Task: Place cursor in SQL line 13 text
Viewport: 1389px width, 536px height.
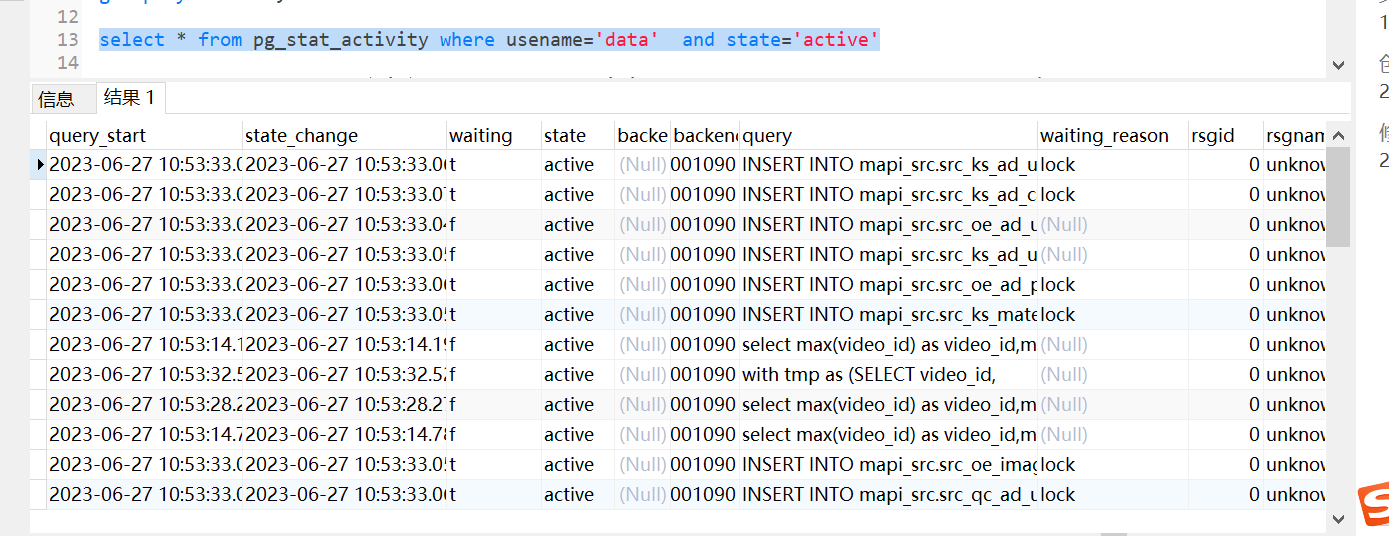Action: coord(489,40)
